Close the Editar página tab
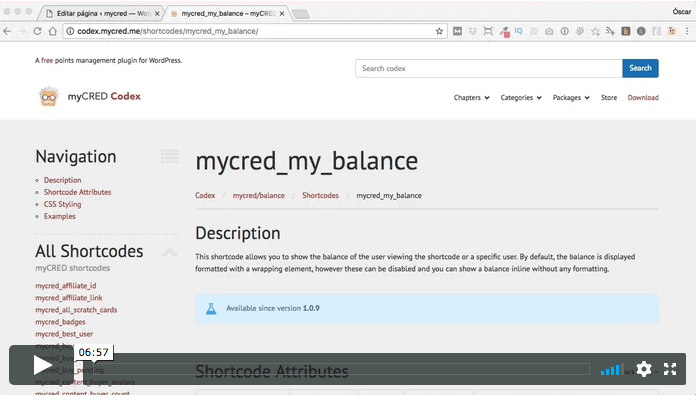The height and width of the screenshot is (400, 700). point(157,14)
